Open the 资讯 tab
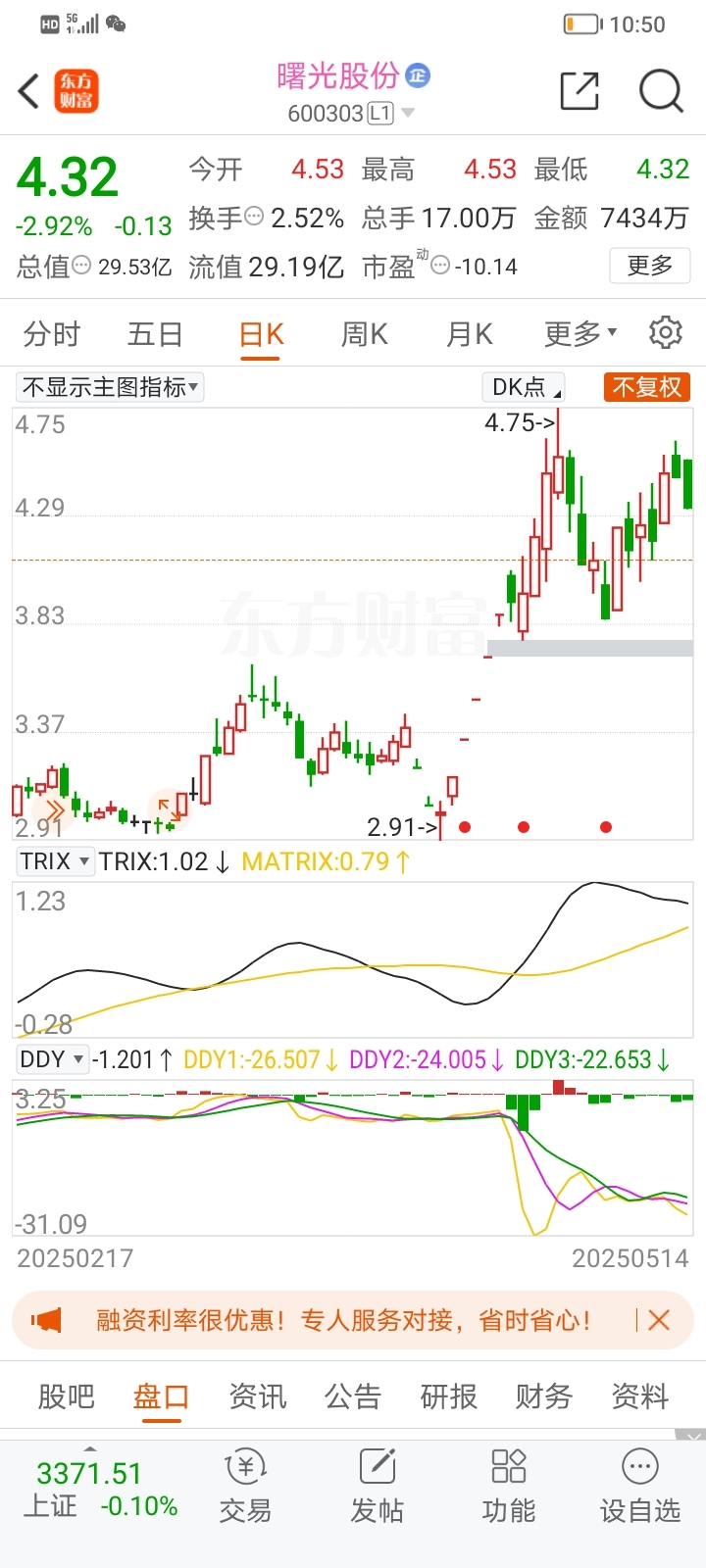 [x=258, y=1396]
